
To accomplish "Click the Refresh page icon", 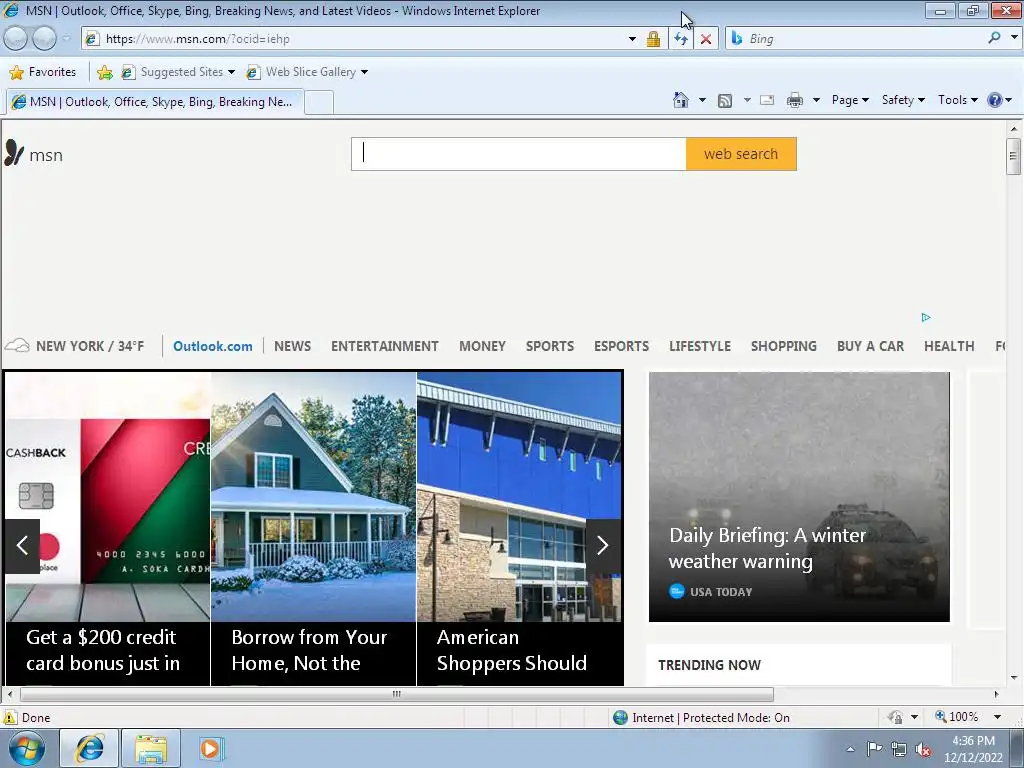I will [681, 39].
